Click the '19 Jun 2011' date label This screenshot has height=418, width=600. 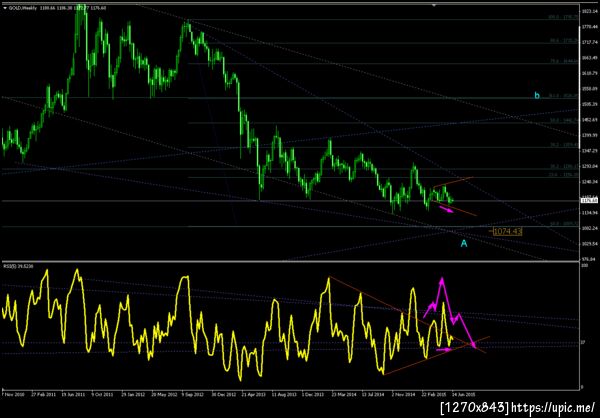(73, 394)
